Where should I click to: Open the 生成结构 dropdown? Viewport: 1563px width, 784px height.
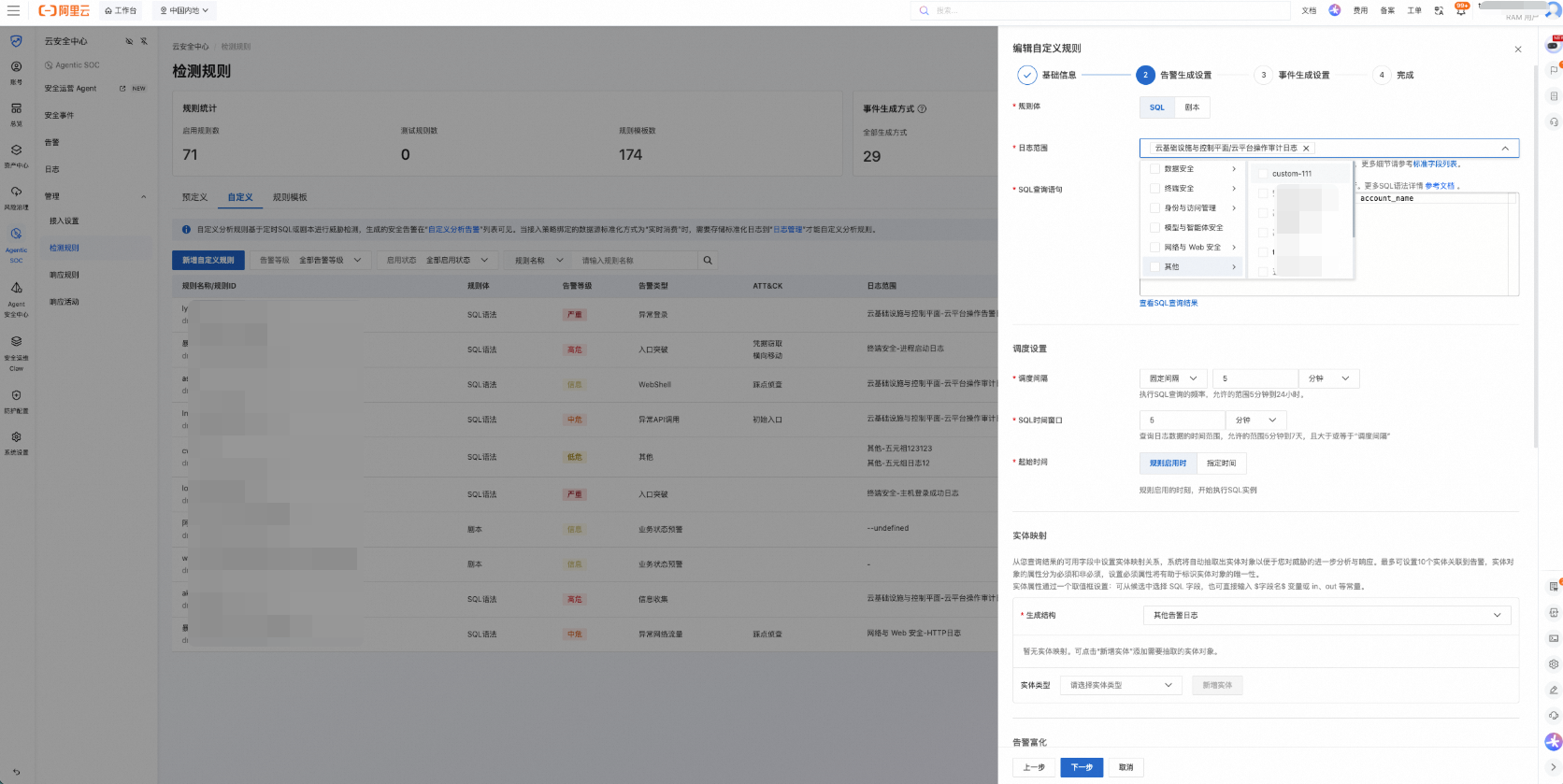point(1326,615)
